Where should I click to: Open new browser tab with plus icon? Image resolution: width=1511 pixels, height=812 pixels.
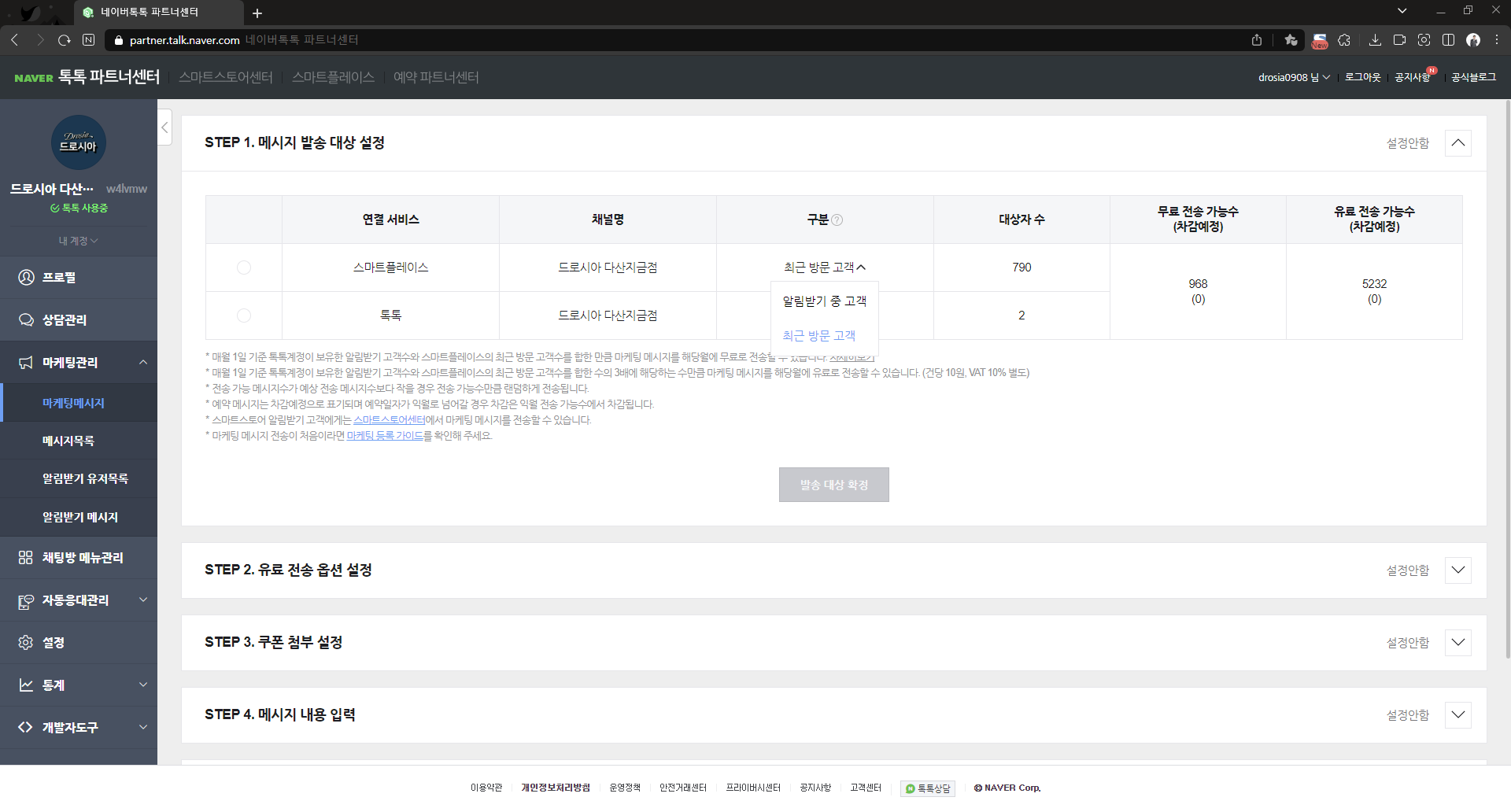pyautogui.click(x=257, y=13)
